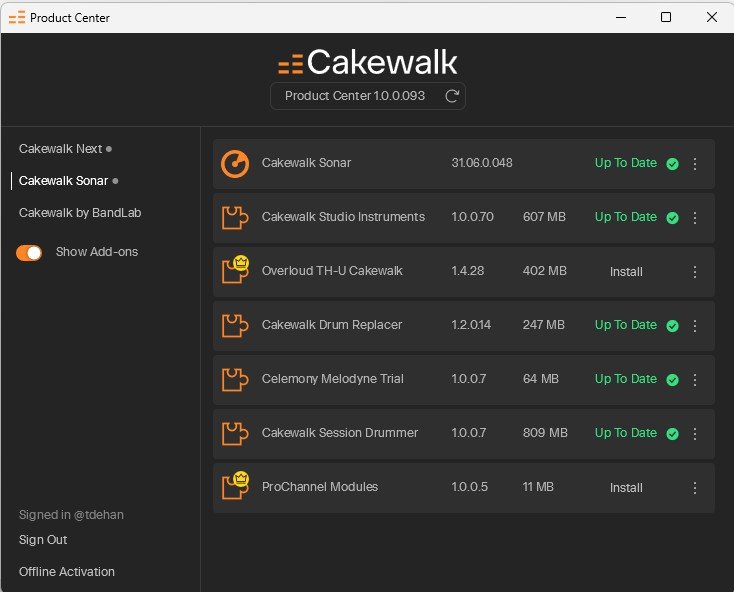The width and height of the screenshot is (734, 592).
Task: Click the Show Add-ons label
Action: 97,252
